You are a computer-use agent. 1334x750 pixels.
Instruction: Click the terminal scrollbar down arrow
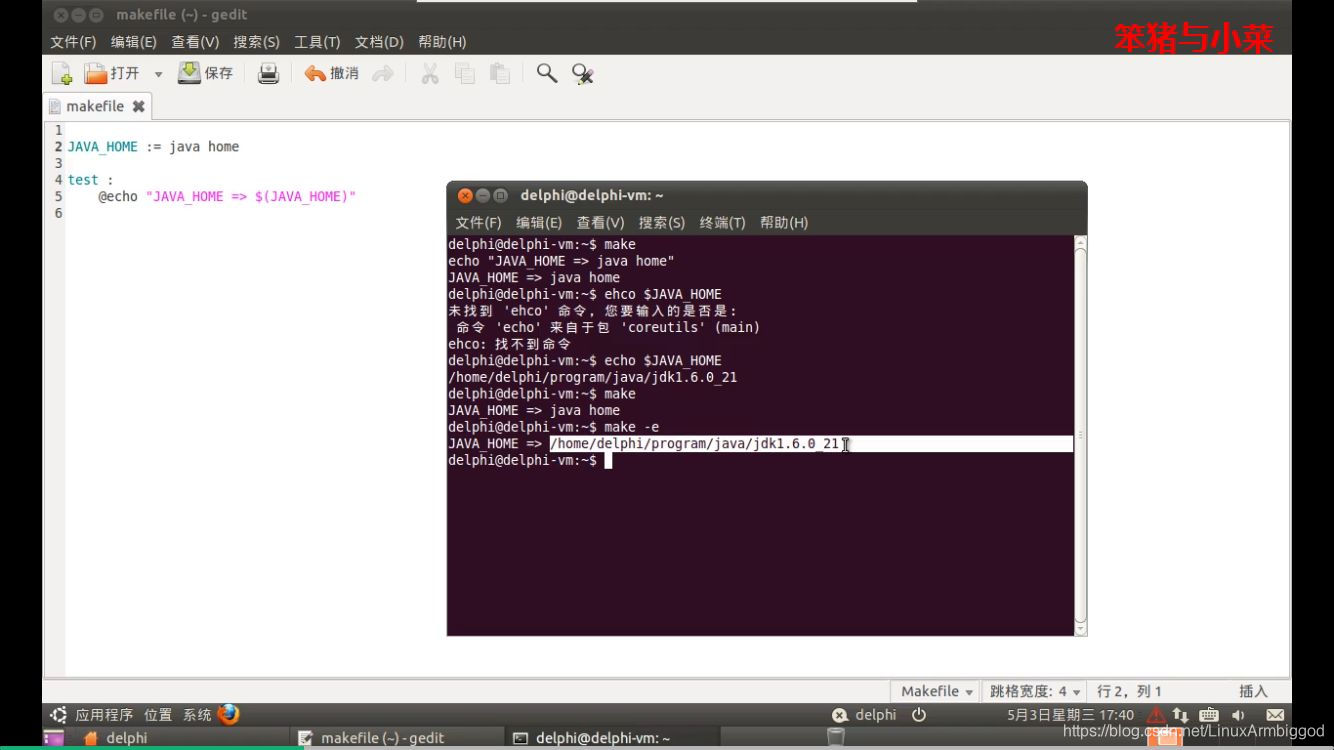(1080, 627)
